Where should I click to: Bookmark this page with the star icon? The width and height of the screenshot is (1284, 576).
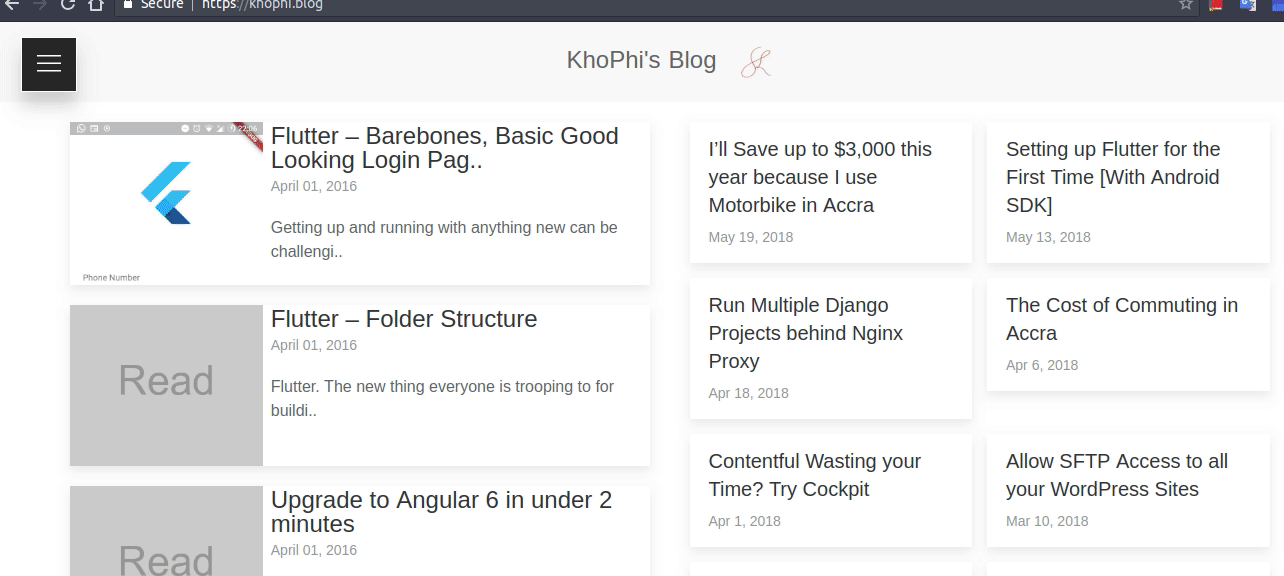(x=1186, y=4)
